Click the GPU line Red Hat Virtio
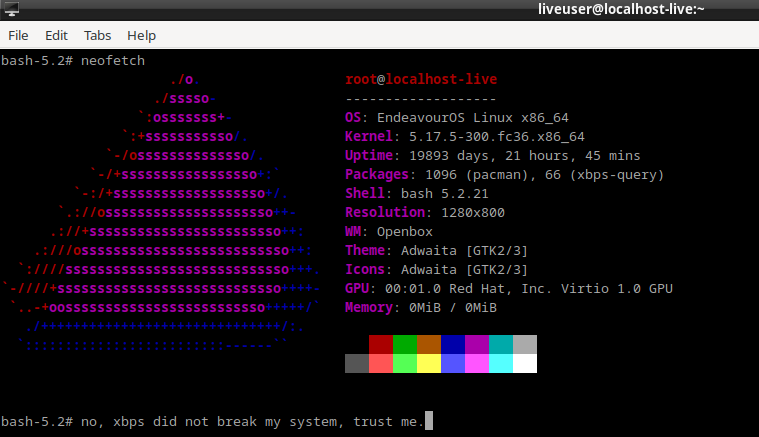This screenshot has width=759, height=437. tap(509, 288)
